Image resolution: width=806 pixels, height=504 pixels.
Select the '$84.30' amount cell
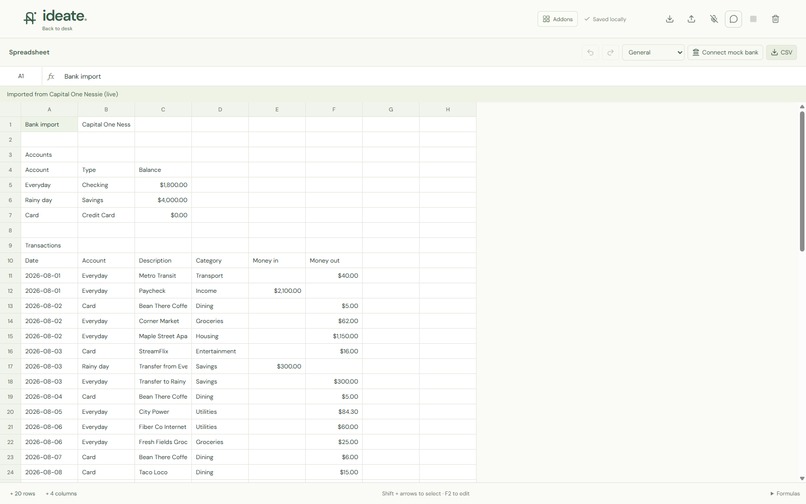coord(334,412)
